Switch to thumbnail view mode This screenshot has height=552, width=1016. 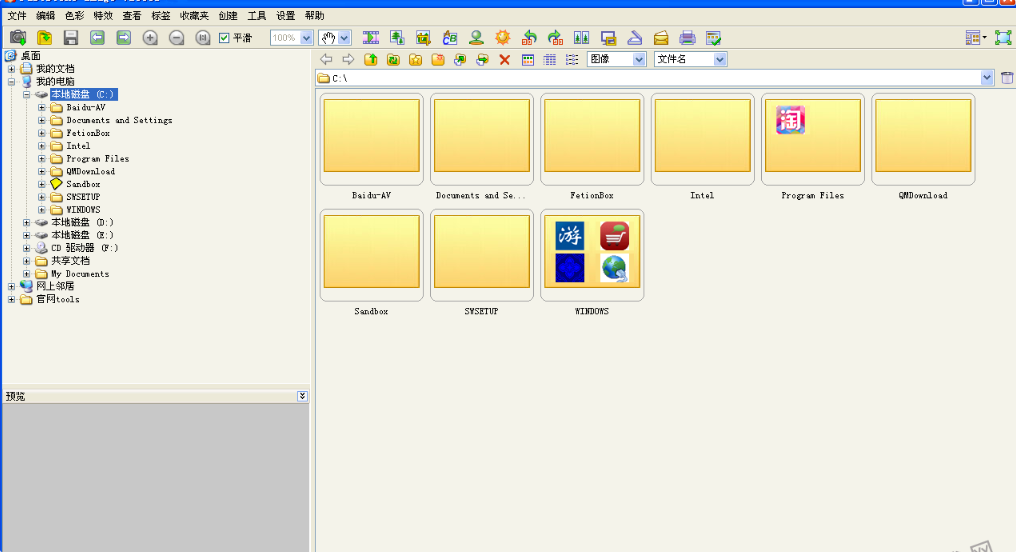528,60
